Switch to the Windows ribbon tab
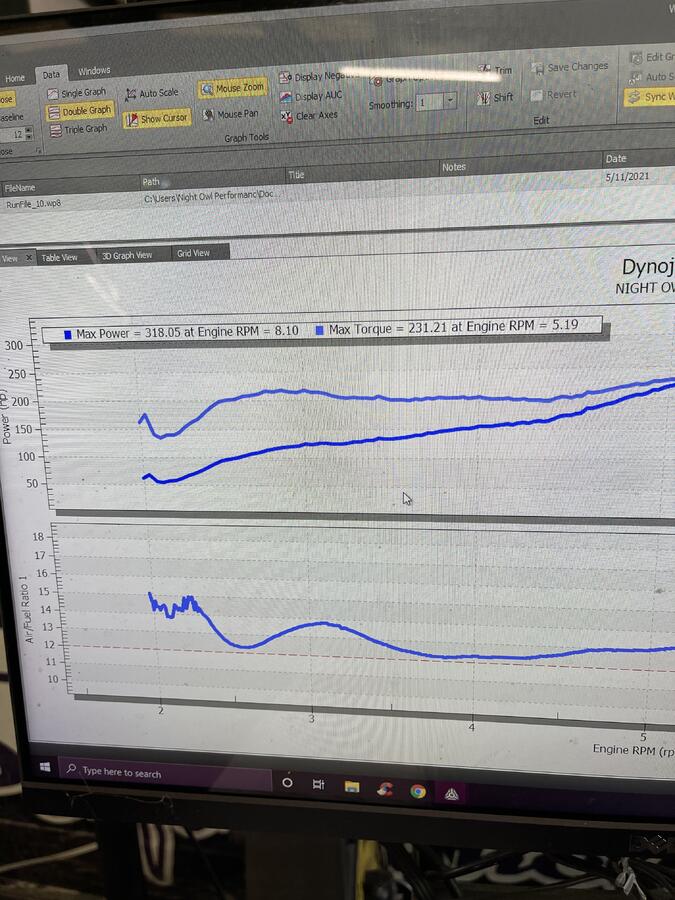Screen dimensions: 675x900 [x=94, y=71]
